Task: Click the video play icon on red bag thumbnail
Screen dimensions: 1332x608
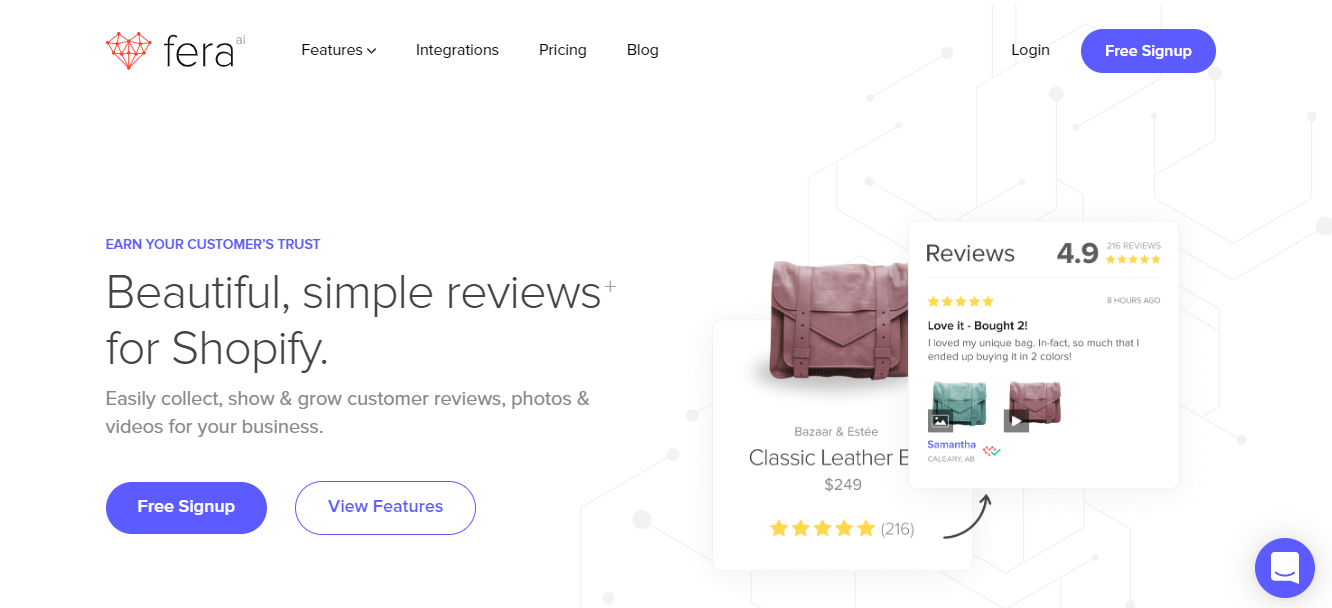Action: (1016, 421)
